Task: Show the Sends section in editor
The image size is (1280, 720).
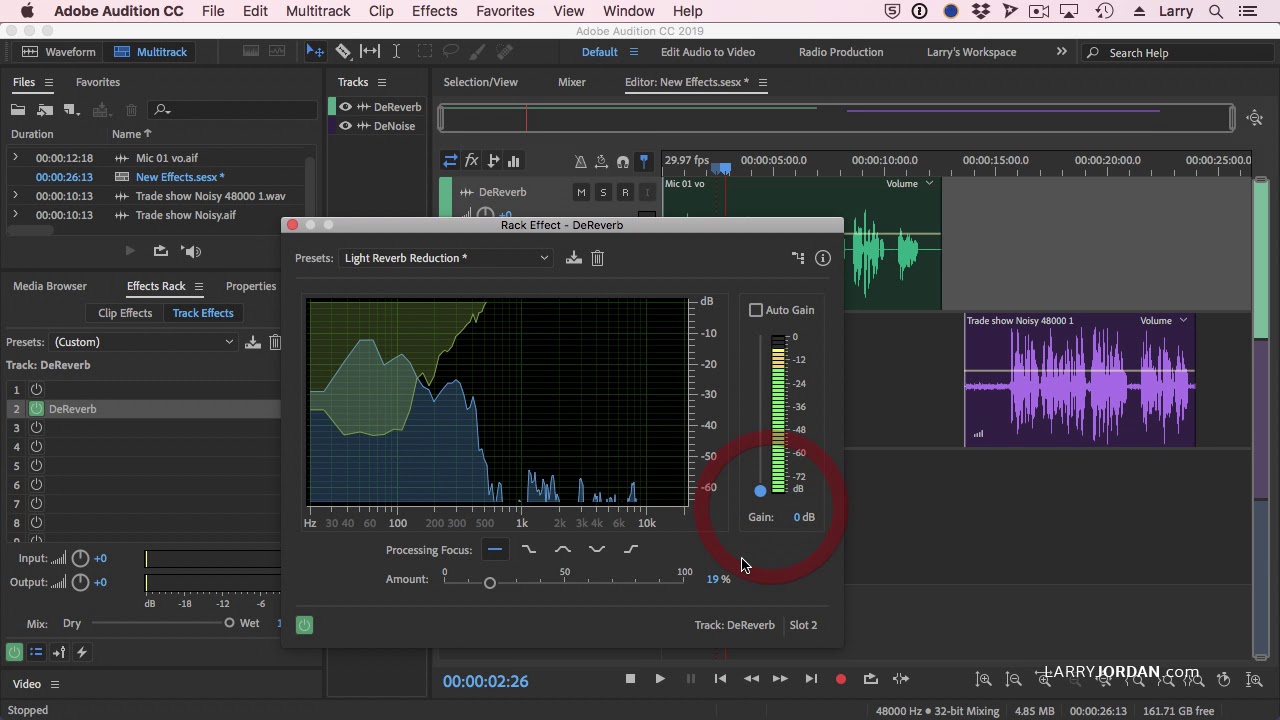Action: pos(493,161)
